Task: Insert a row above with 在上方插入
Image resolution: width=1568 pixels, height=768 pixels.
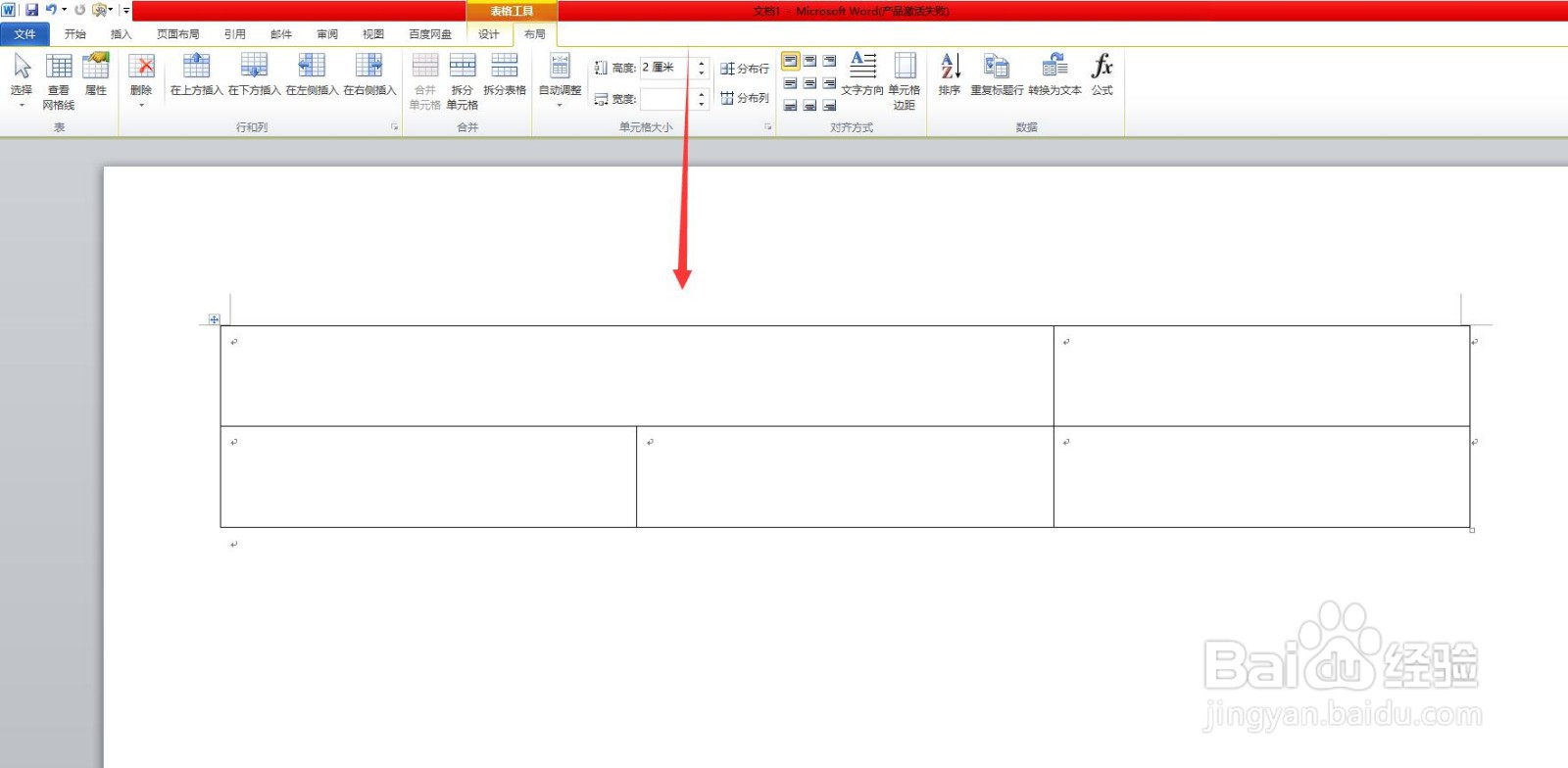Action: tap(196, 74)
